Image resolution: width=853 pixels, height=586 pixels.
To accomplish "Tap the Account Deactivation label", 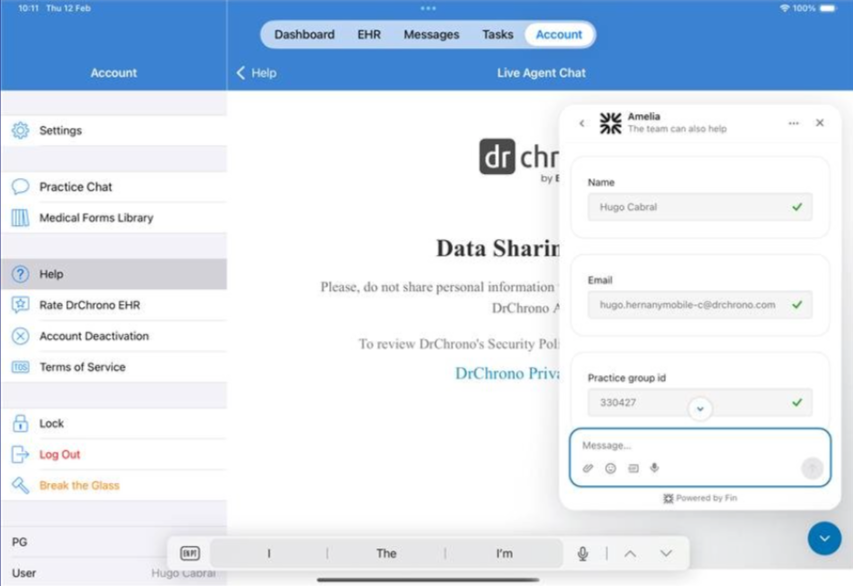I will click(x=94, y=336).
